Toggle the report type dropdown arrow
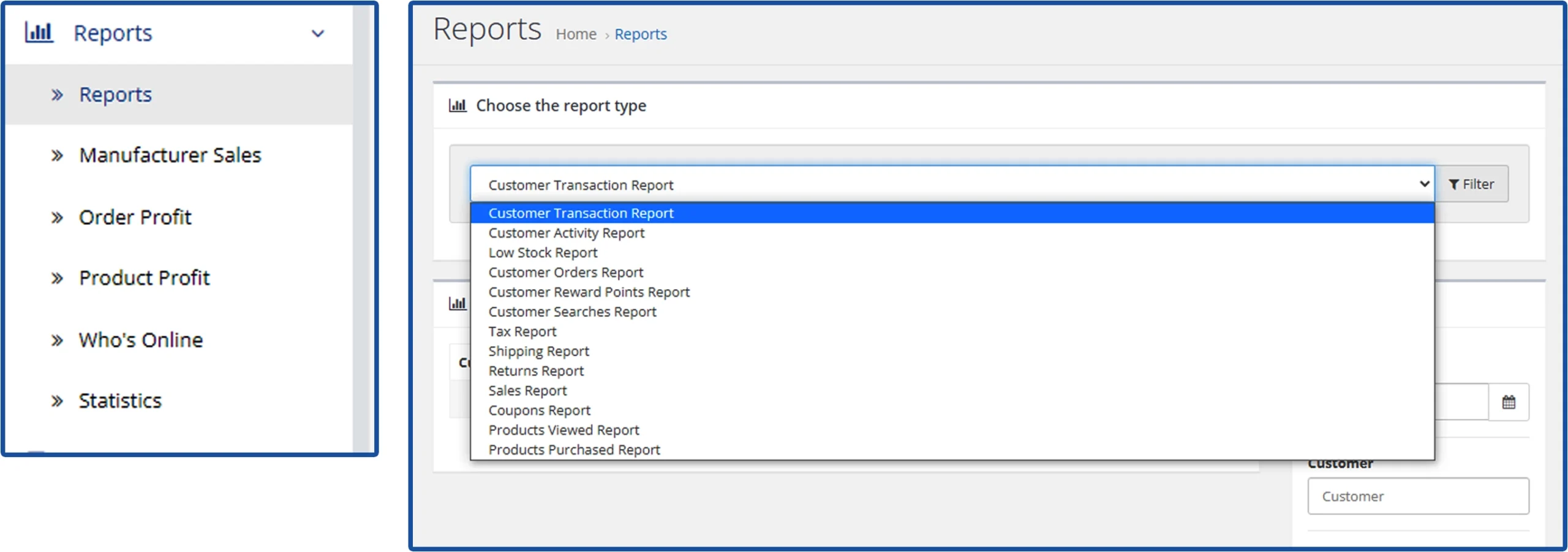 click(1424, 184)
